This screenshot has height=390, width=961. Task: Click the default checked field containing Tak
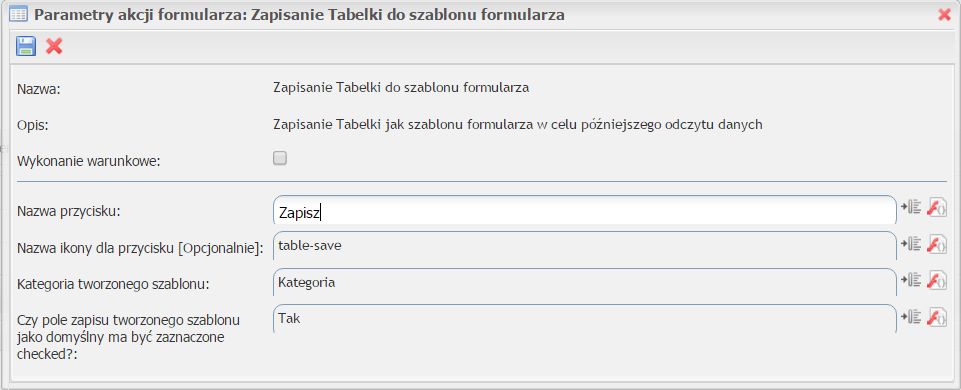tap(585, 319)
